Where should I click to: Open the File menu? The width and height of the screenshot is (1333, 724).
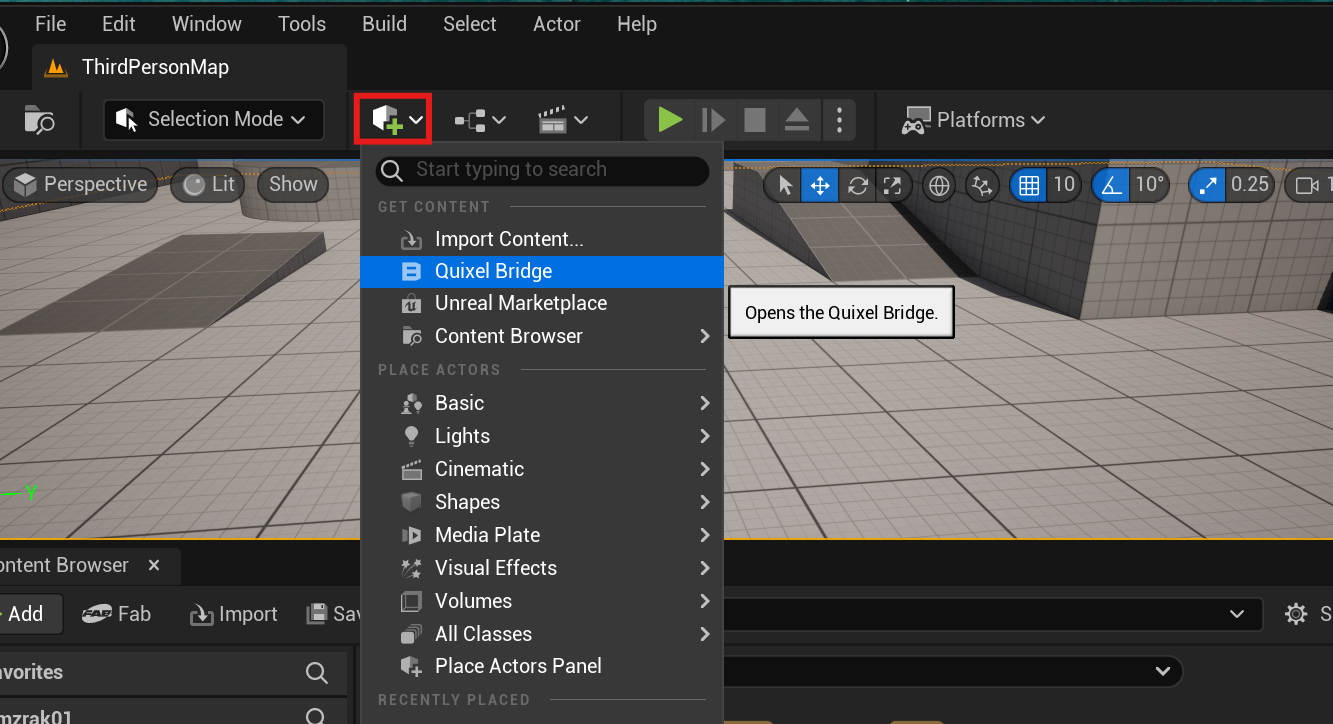coord(50,24)
